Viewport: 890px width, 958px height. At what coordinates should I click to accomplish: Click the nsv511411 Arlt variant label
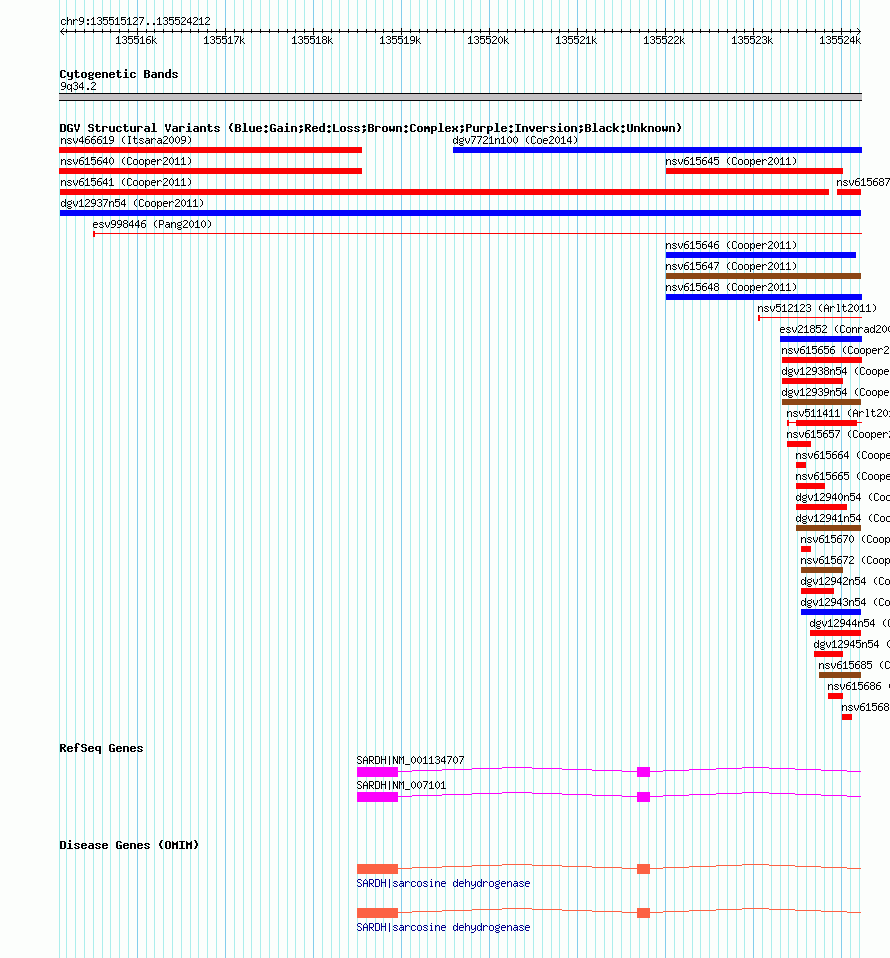(x=838, y=413)
